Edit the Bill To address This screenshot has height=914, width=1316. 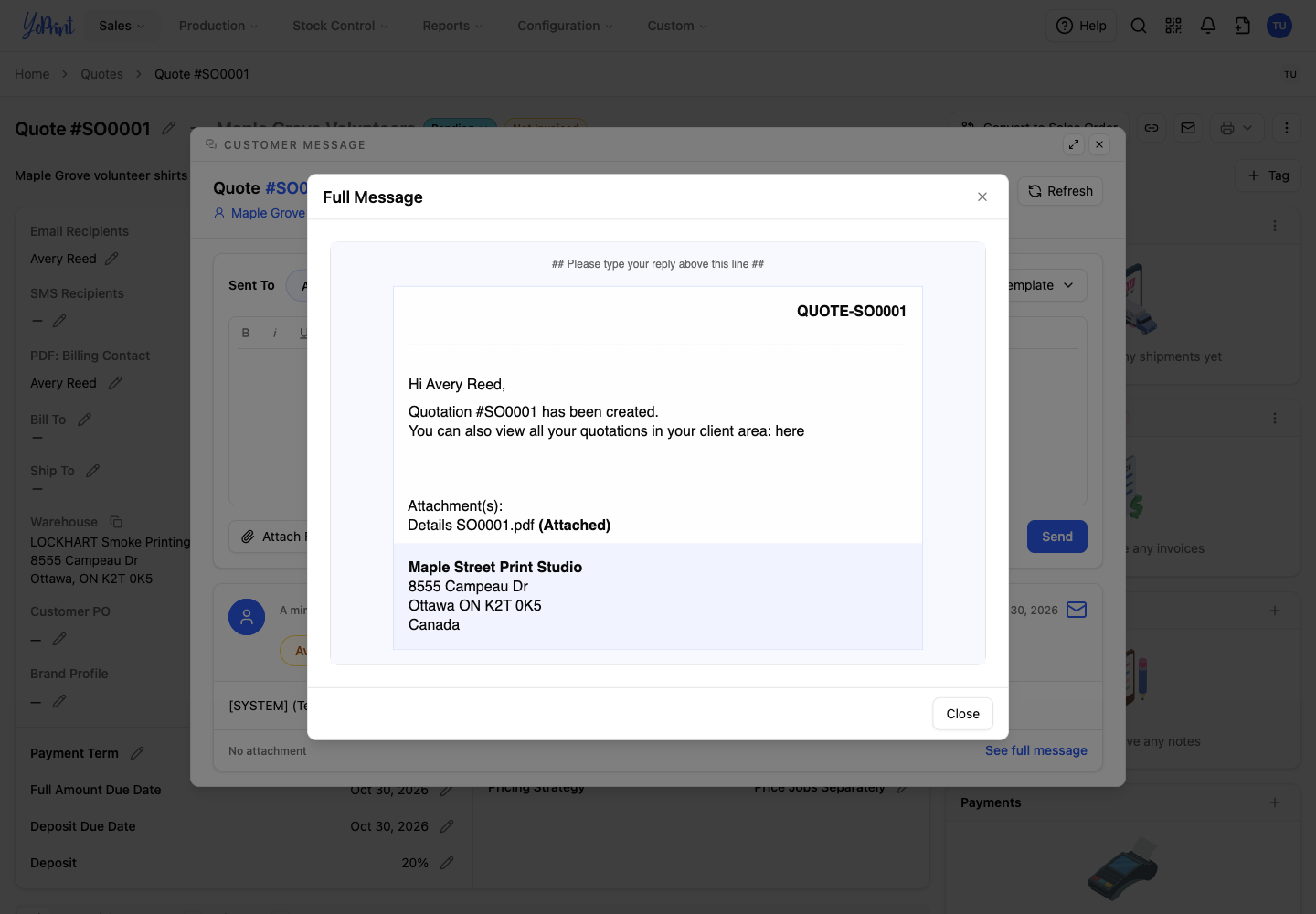[x=85, y=420]
